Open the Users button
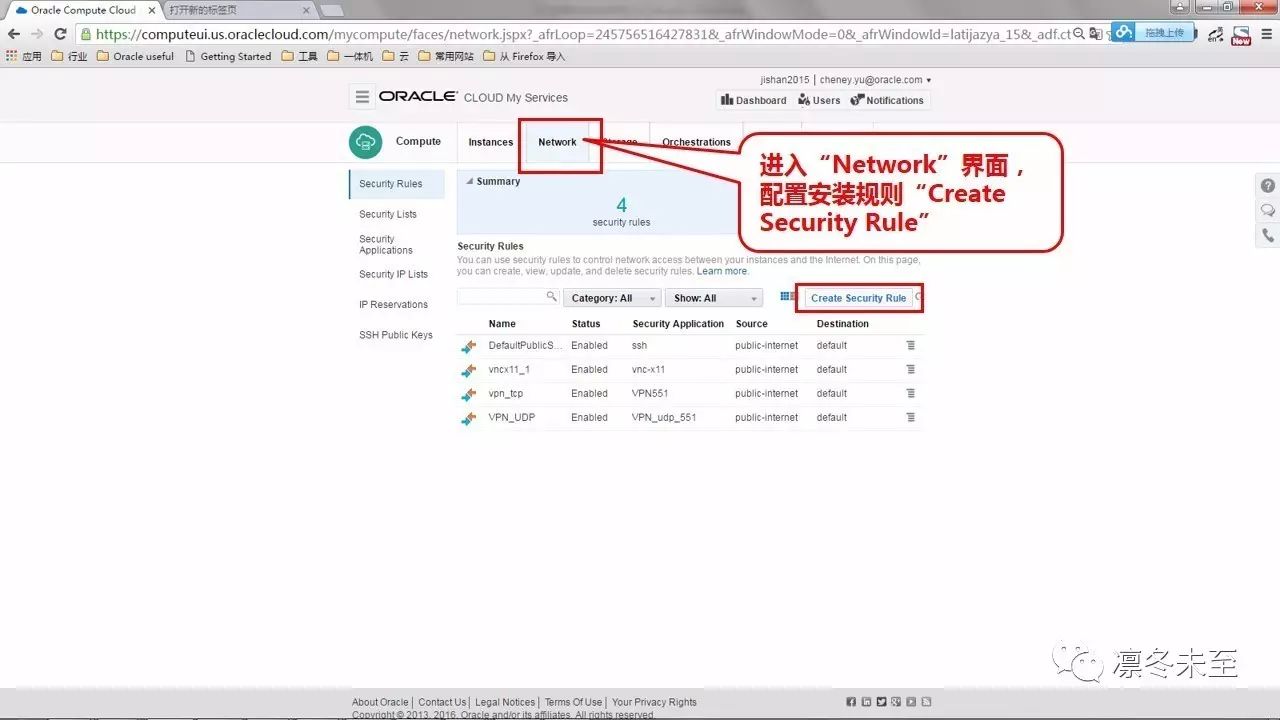This screenshot has width=1280, height=720. [x=819, y=100]
